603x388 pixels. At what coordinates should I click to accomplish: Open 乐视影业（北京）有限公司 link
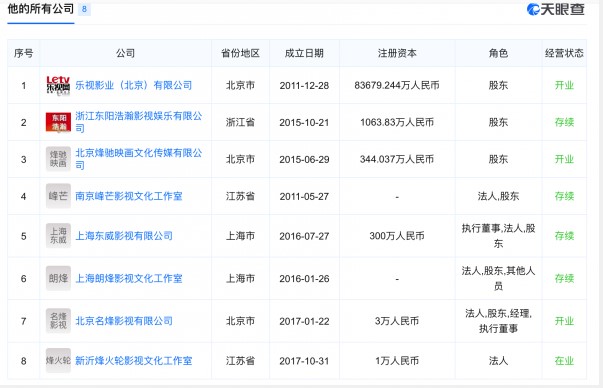pos(133,85)
